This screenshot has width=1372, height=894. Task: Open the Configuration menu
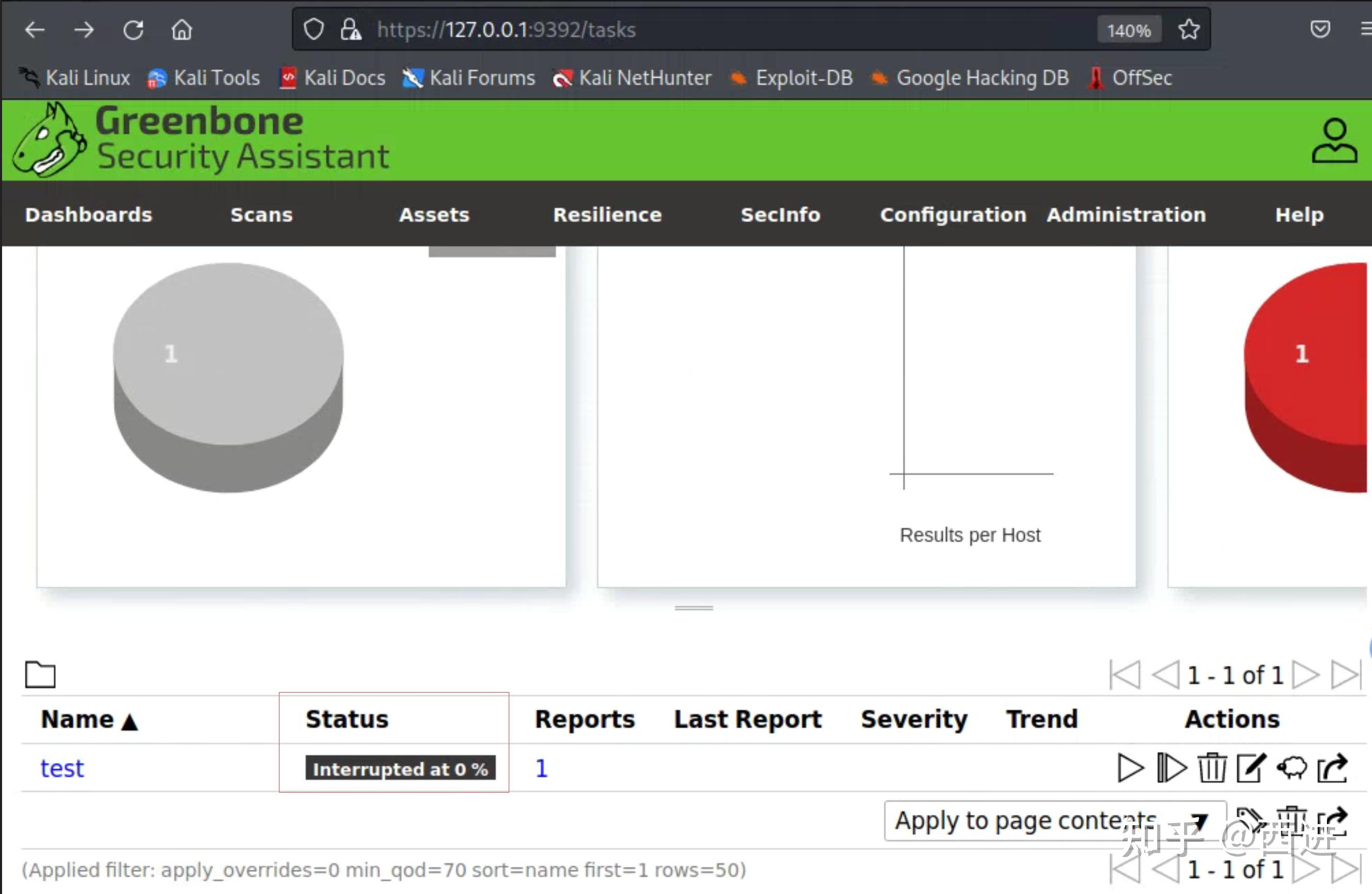pyautogui.click(x=952, y=214)
